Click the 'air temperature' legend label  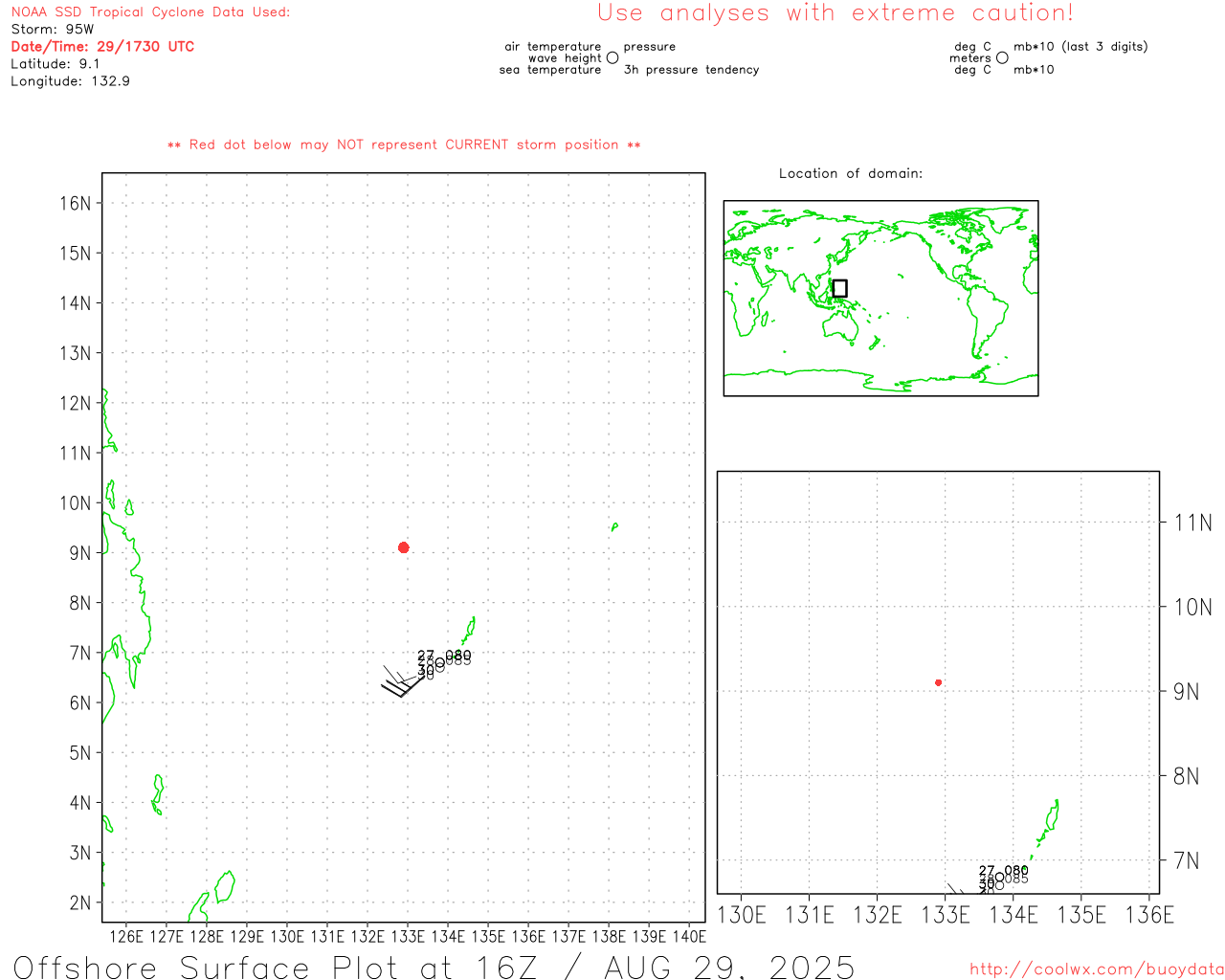[553, 47]
